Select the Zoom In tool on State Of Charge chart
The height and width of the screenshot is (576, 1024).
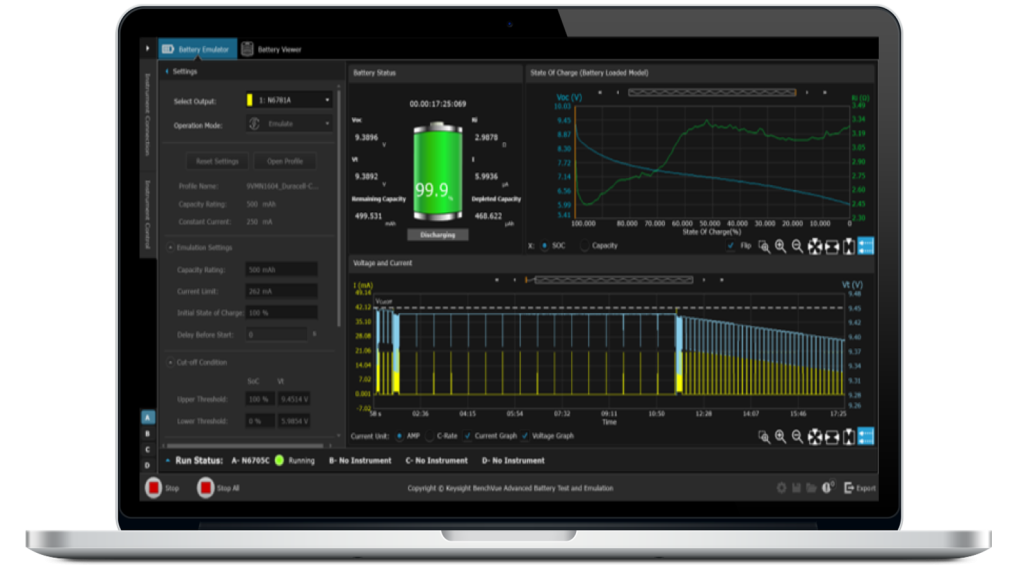782,244
